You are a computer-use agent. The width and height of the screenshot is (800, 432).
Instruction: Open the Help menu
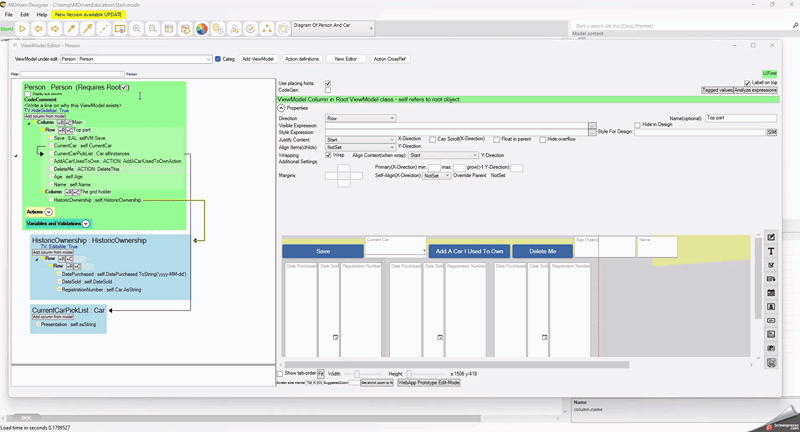[41, 15]
